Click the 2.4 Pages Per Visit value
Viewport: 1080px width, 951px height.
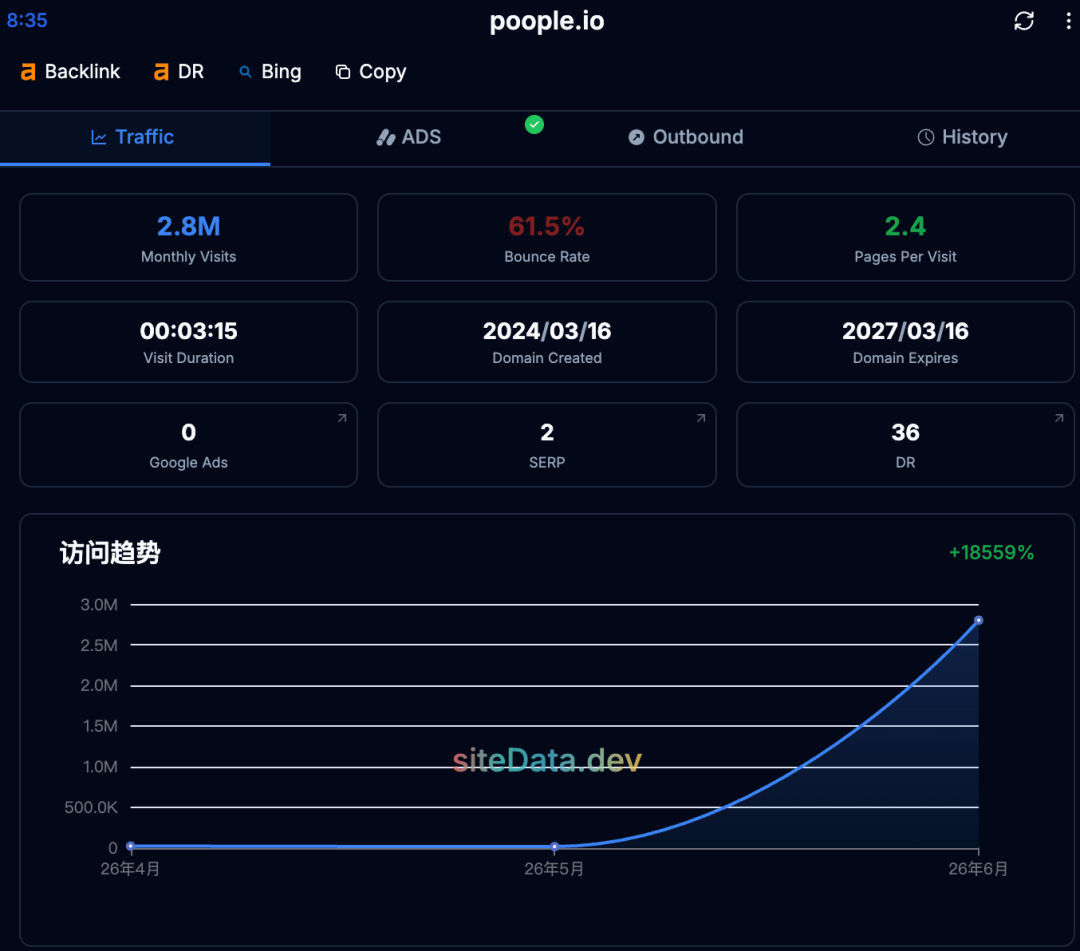[x=905, y=227]
